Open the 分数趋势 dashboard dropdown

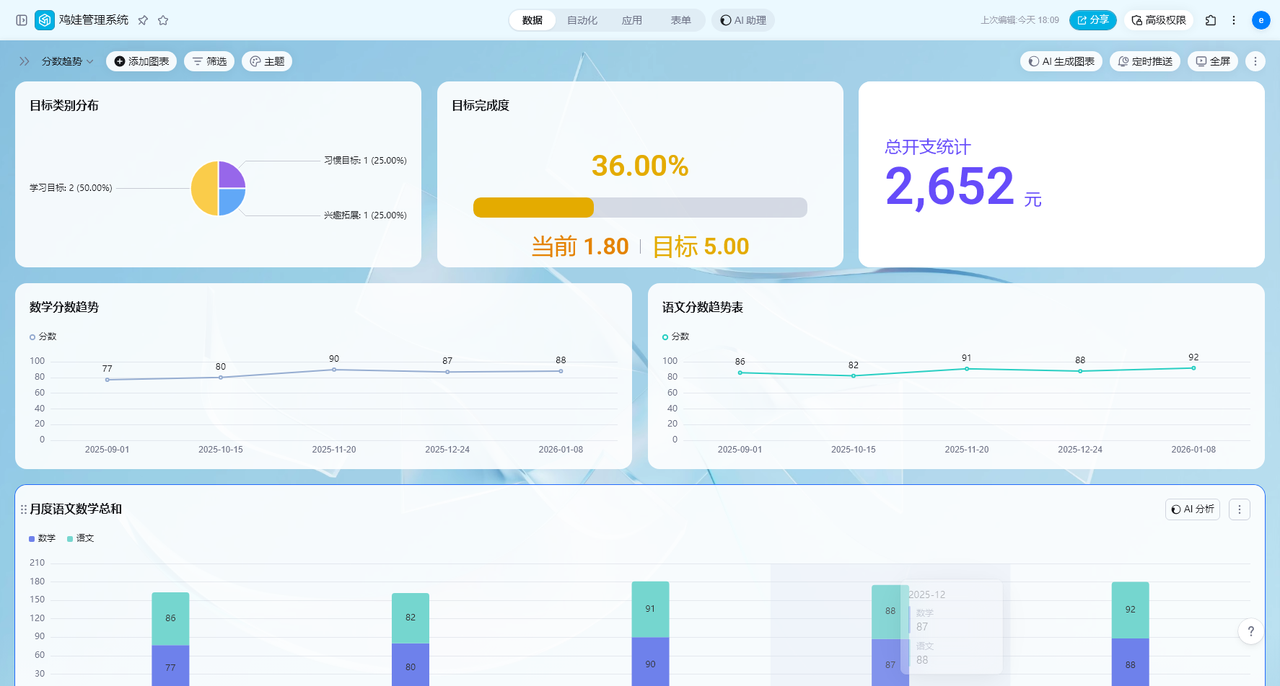coord(67,61)
